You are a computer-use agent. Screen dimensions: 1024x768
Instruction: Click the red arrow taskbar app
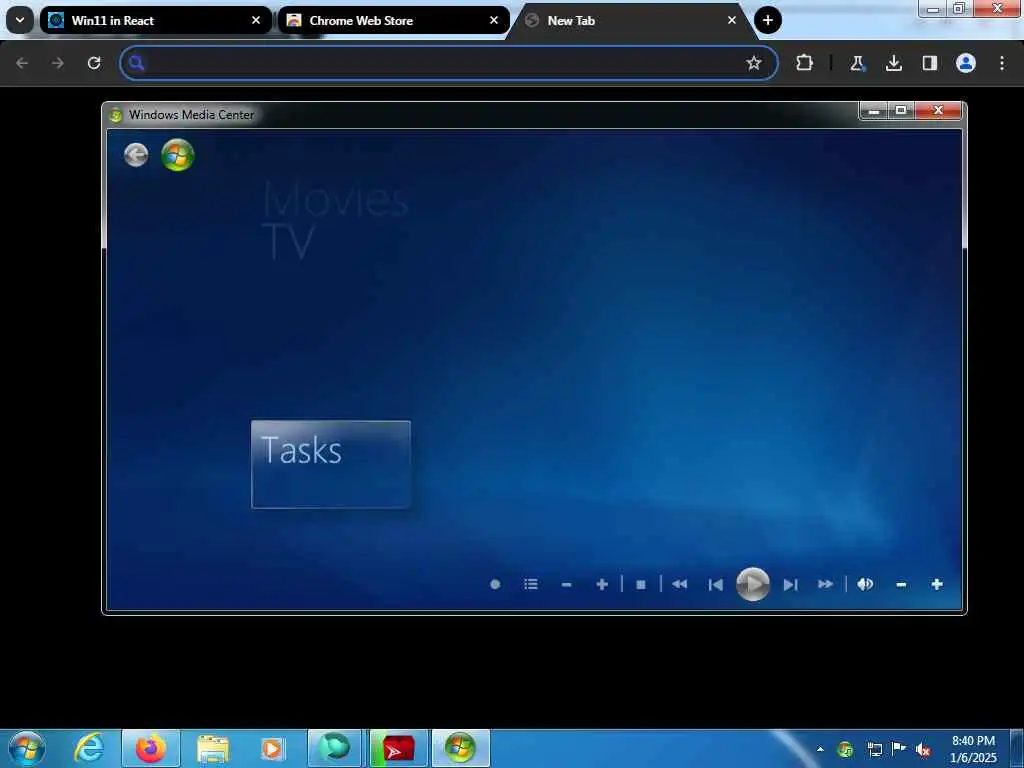pyautogui.click(x=398, y=748)
